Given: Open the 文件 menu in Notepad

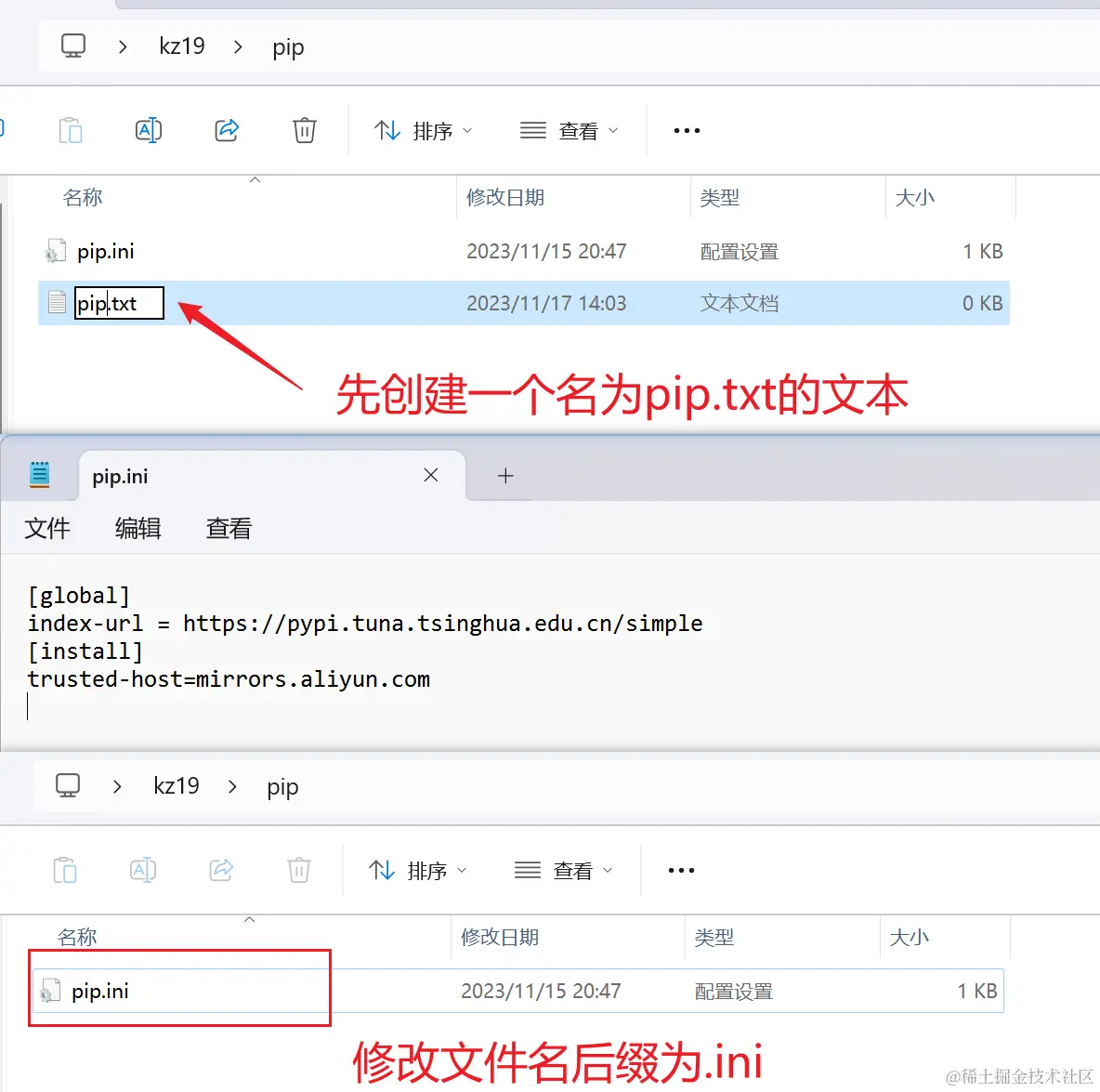Looking at the screenshot, I should (47, 529).
